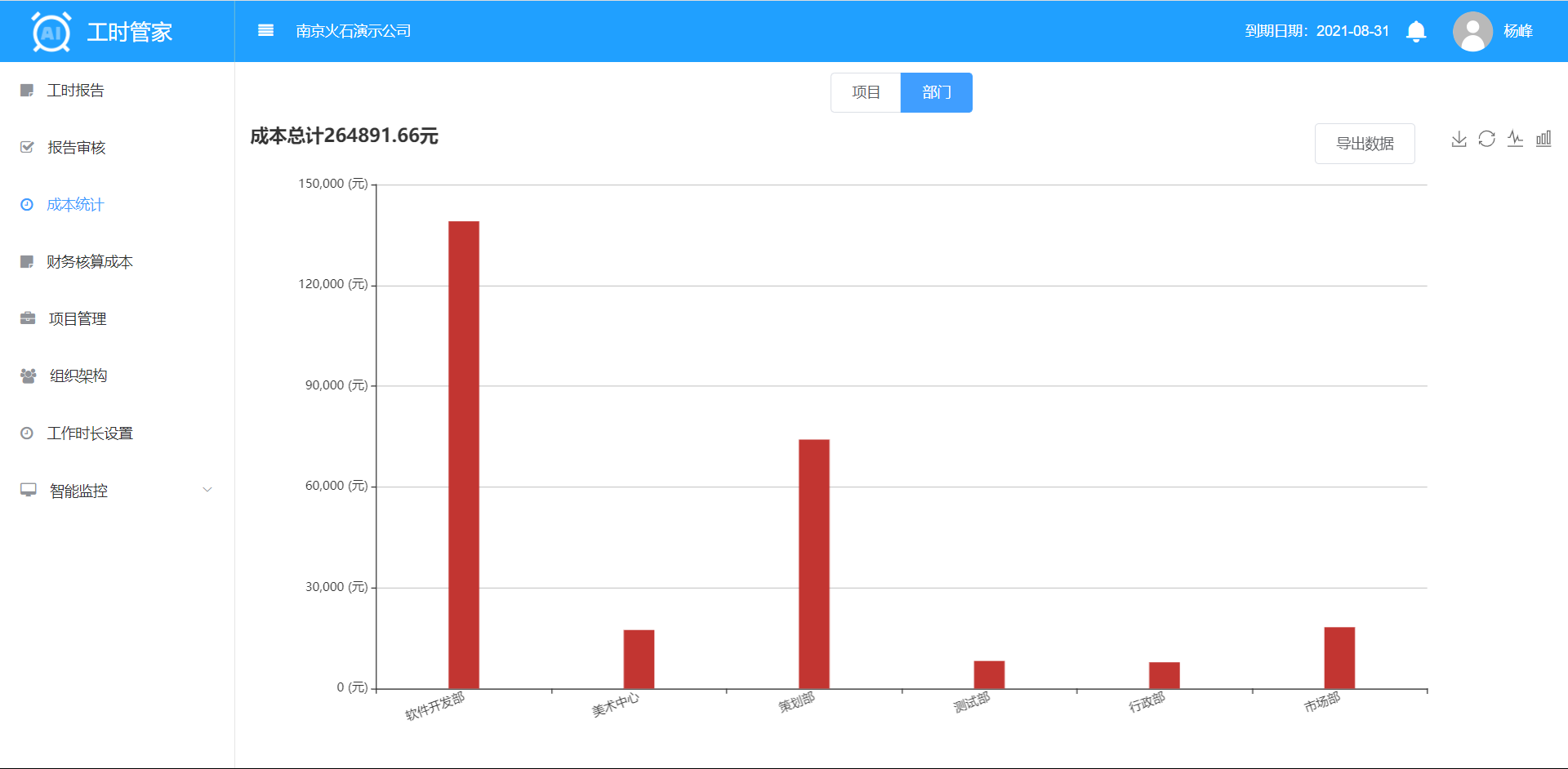Open 工时报告 in the sidebar
This screenshot has height=769, width=1568.
click(75, 91)
